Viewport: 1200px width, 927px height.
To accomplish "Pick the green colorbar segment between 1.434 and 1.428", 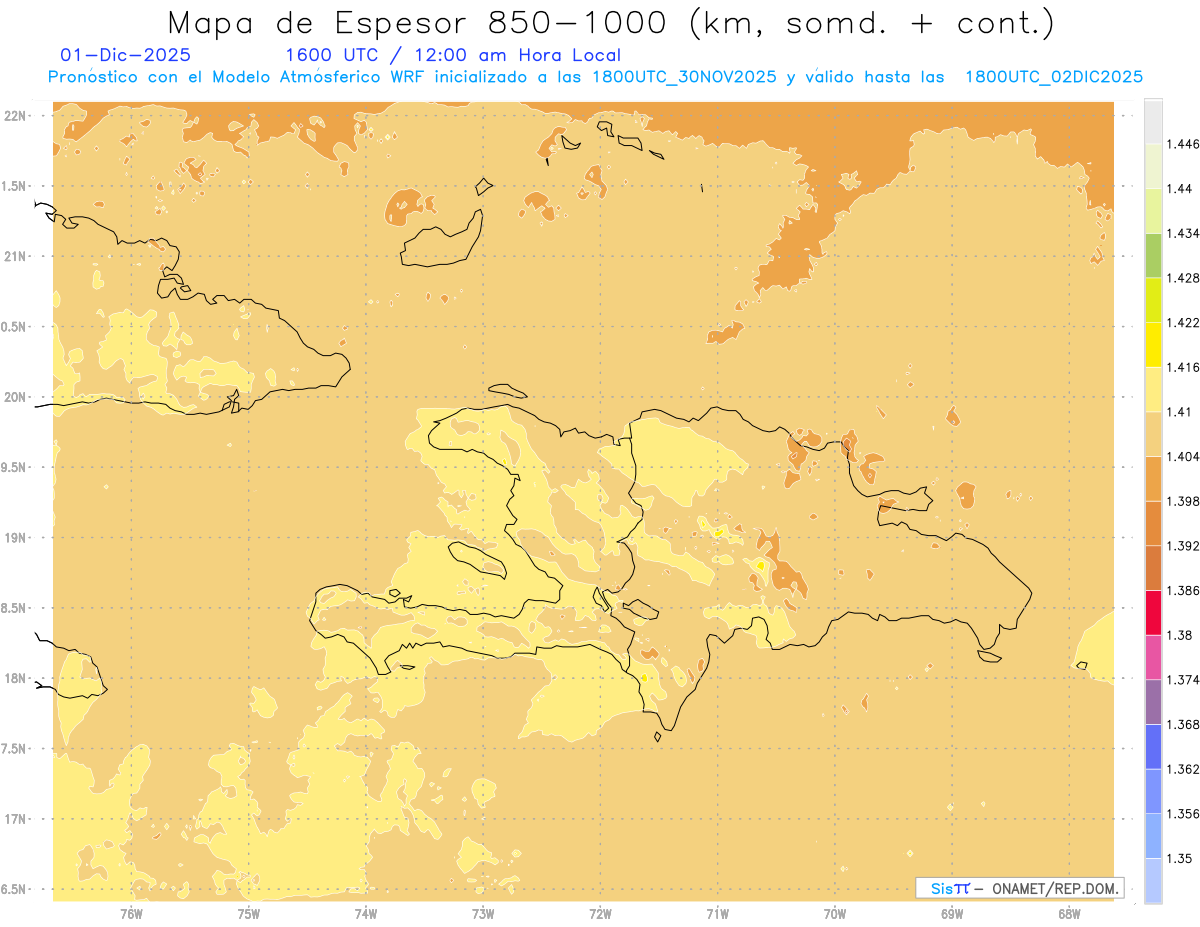I will 1153,256.
